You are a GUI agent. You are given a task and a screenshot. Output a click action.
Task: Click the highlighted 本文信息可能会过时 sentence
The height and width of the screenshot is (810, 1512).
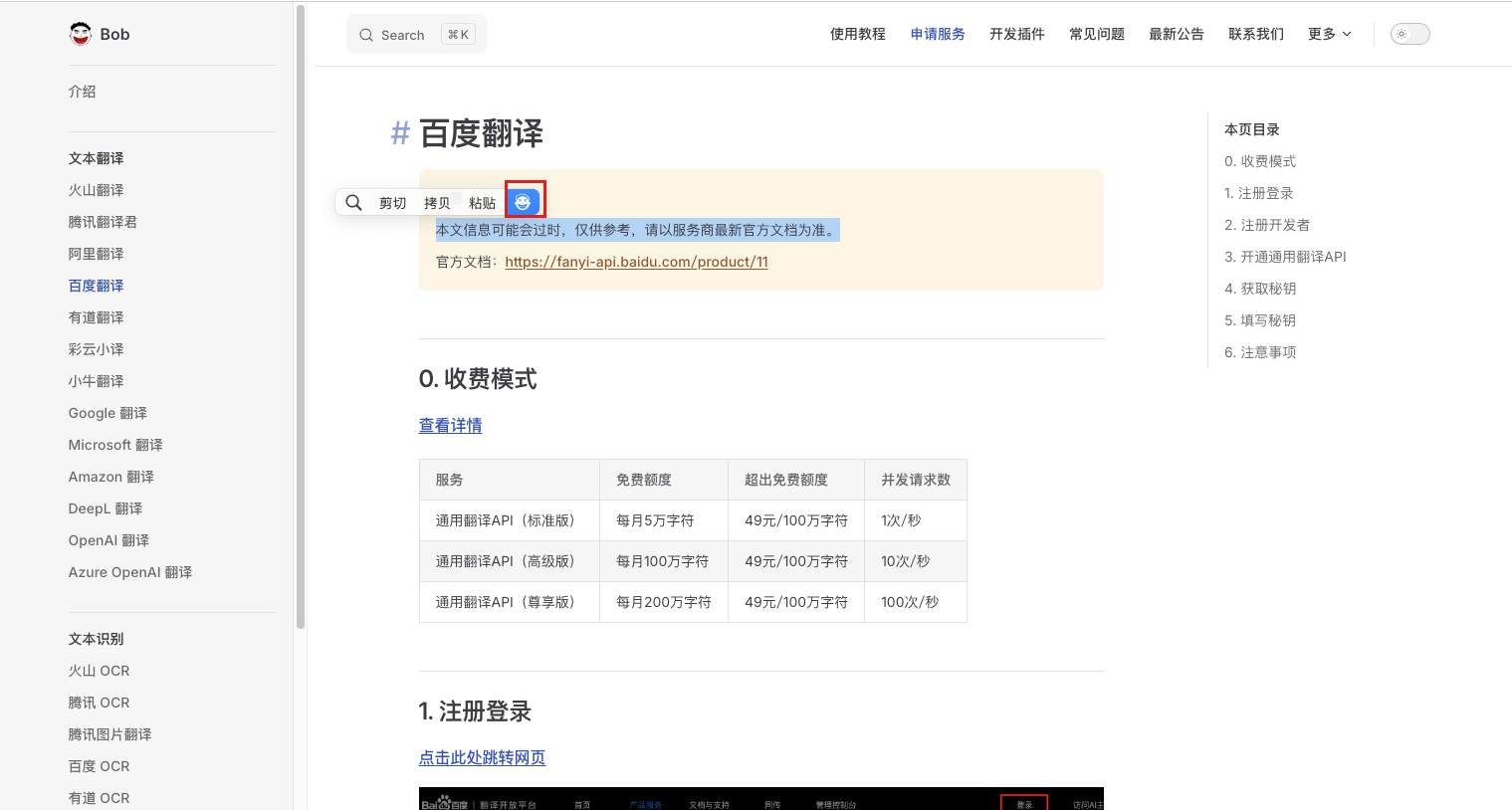[638, 230]
